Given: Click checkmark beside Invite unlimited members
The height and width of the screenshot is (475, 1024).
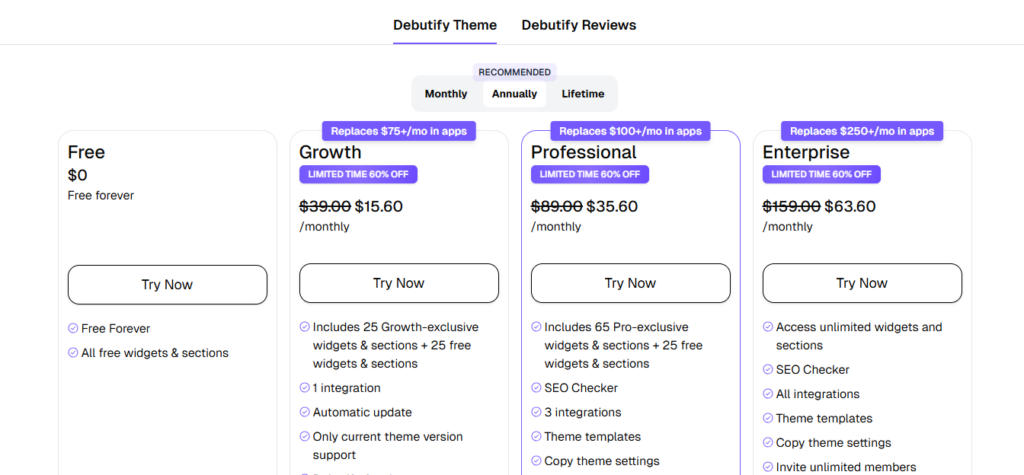Looking at the screenshot, I should 768,467.
